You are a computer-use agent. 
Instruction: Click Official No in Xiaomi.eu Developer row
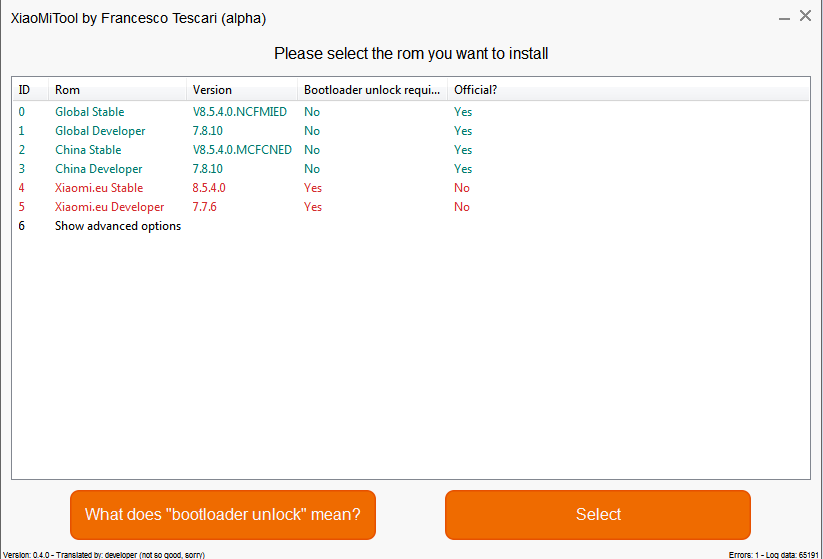(462, 207)
